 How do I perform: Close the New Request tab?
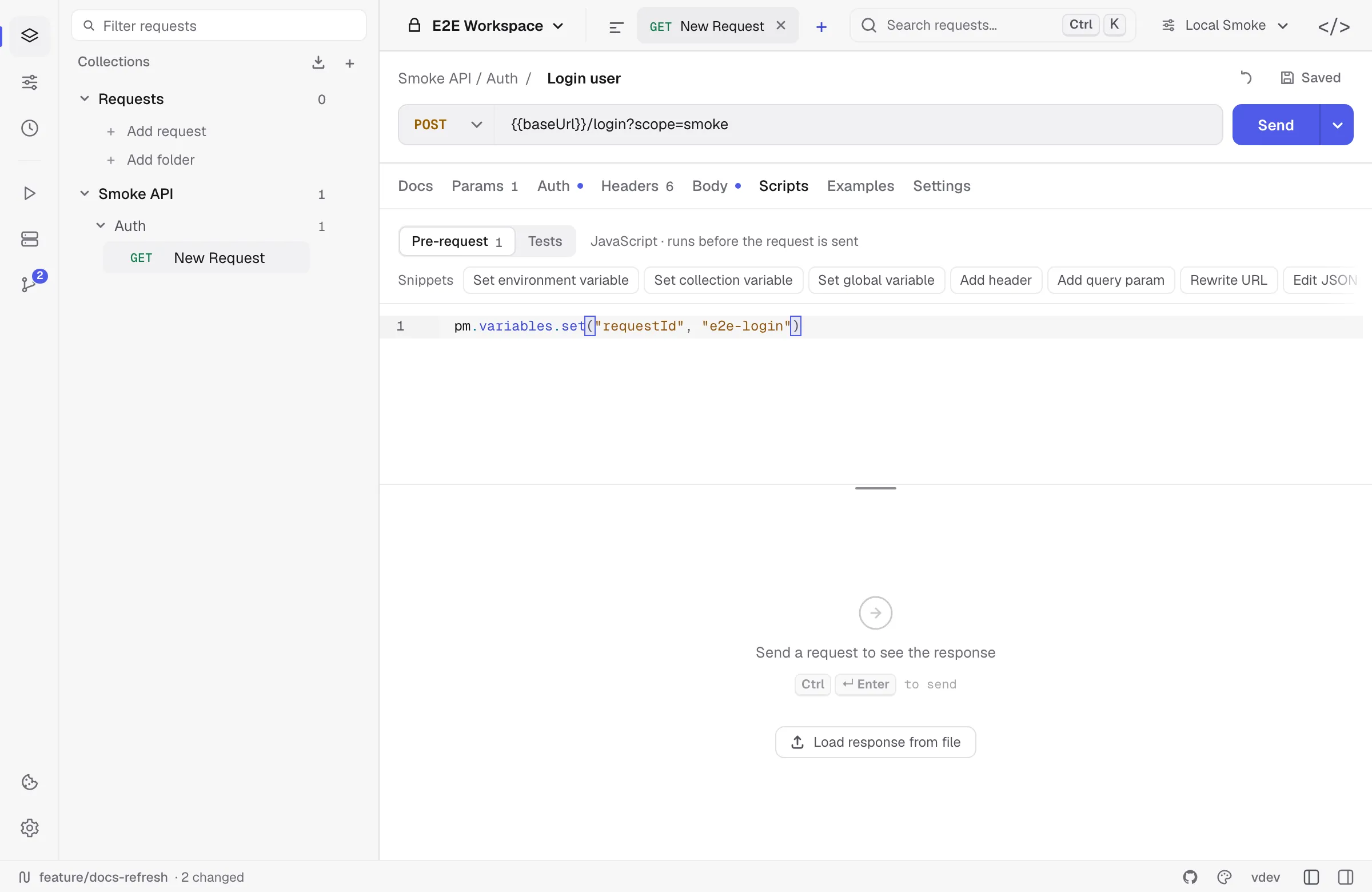pos(780,25)
